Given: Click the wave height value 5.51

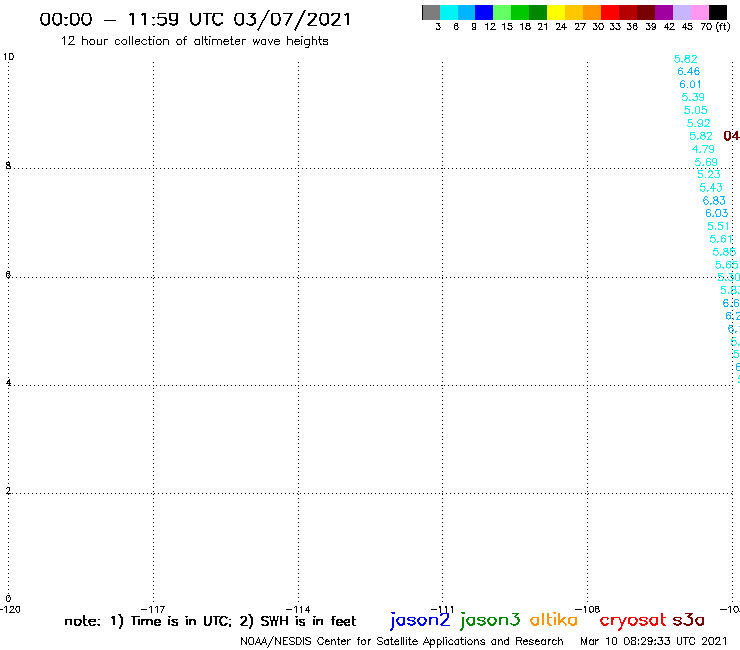Looking at the screenshot, I should click(718, 227).
